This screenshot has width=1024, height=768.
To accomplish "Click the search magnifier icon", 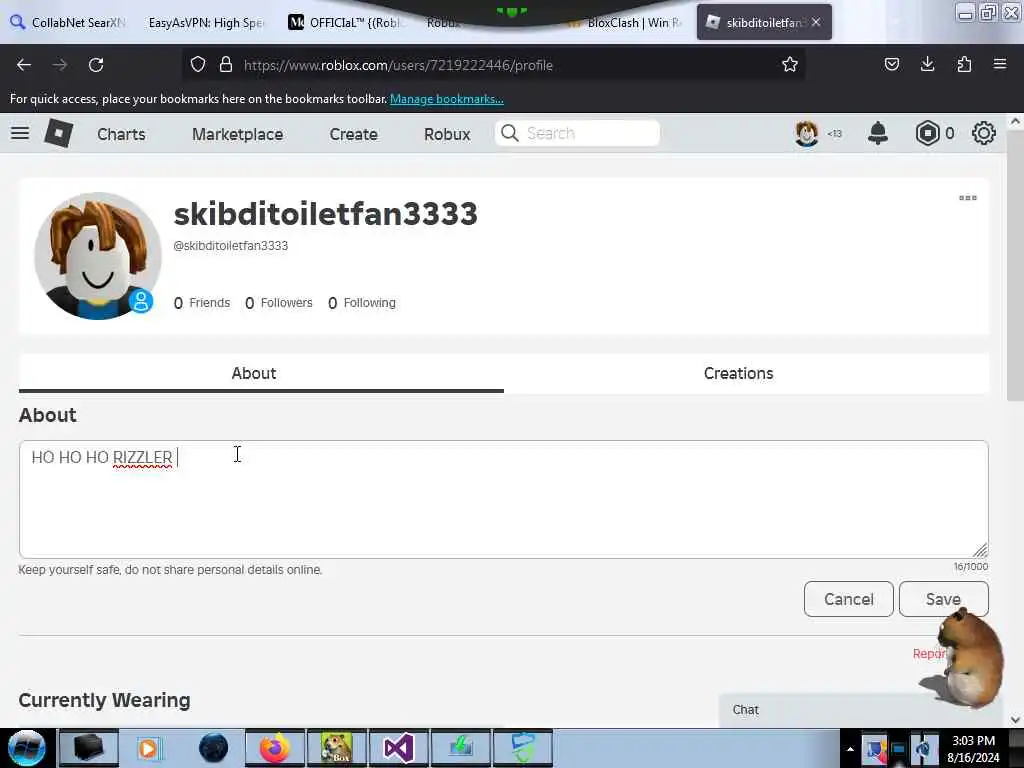I will point(510,133).
